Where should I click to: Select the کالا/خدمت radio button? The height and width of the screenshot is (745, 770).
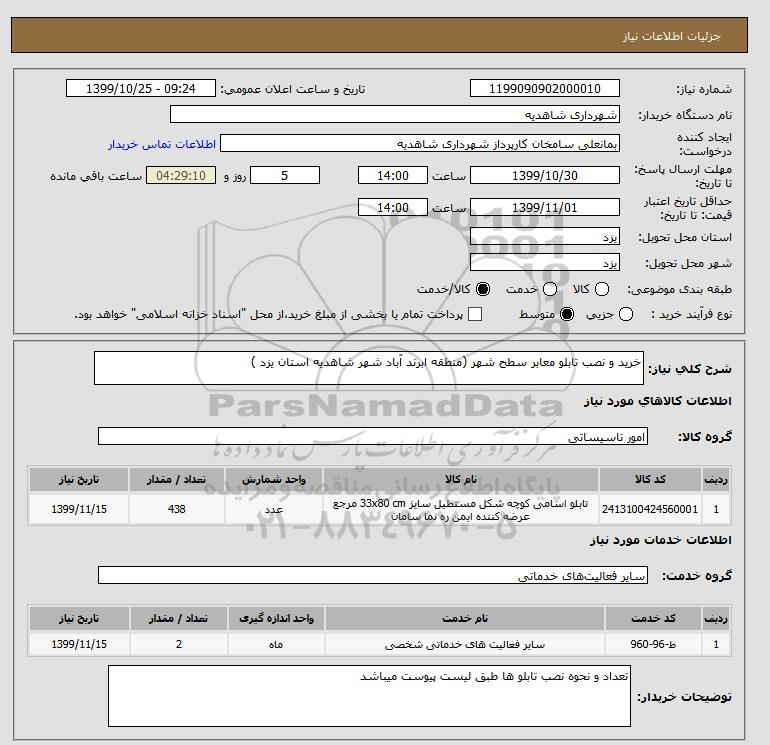point(483,289)
